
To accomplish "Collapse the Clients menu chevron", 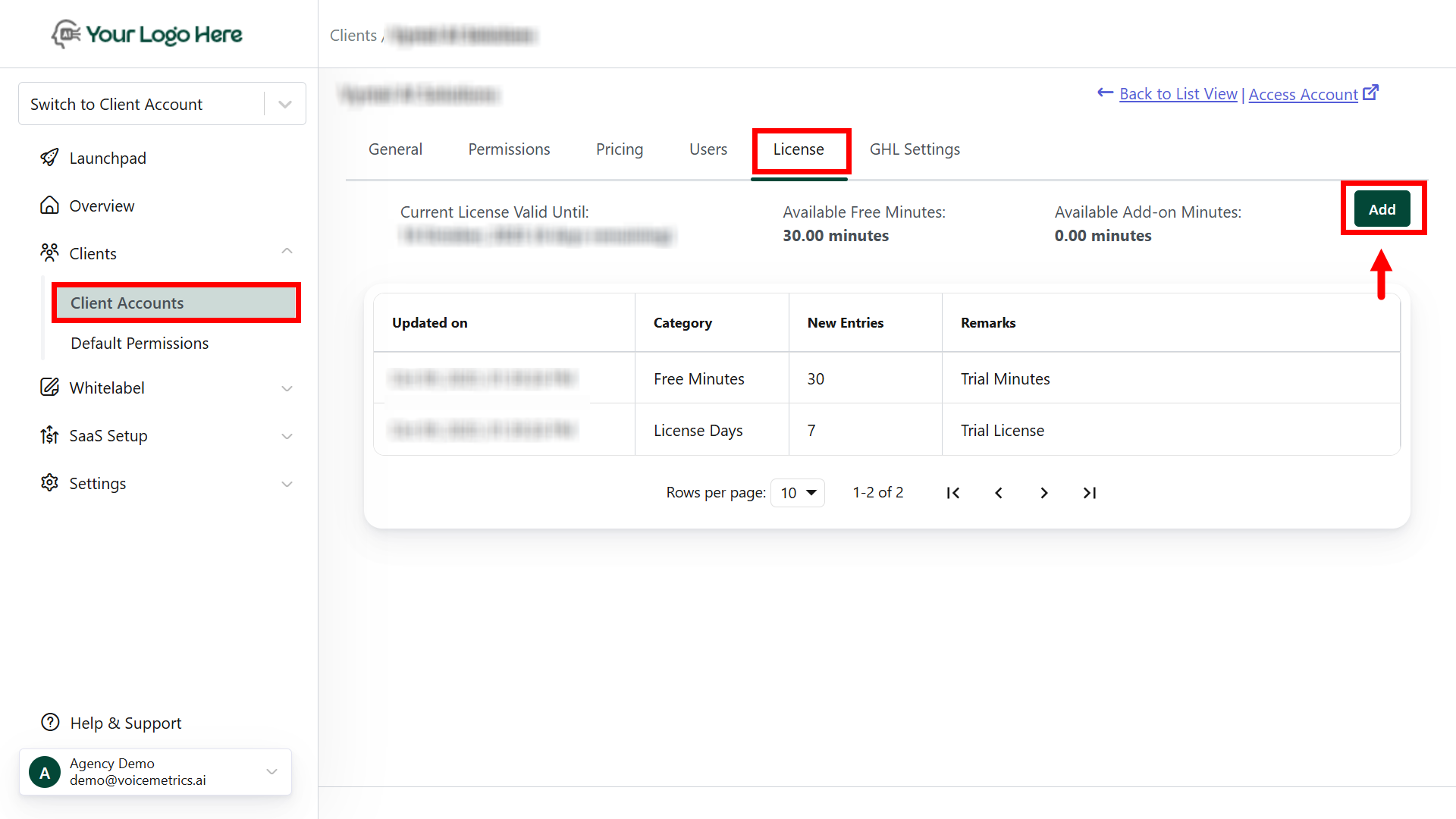I will pyautogui.click(x=287, y=251).
